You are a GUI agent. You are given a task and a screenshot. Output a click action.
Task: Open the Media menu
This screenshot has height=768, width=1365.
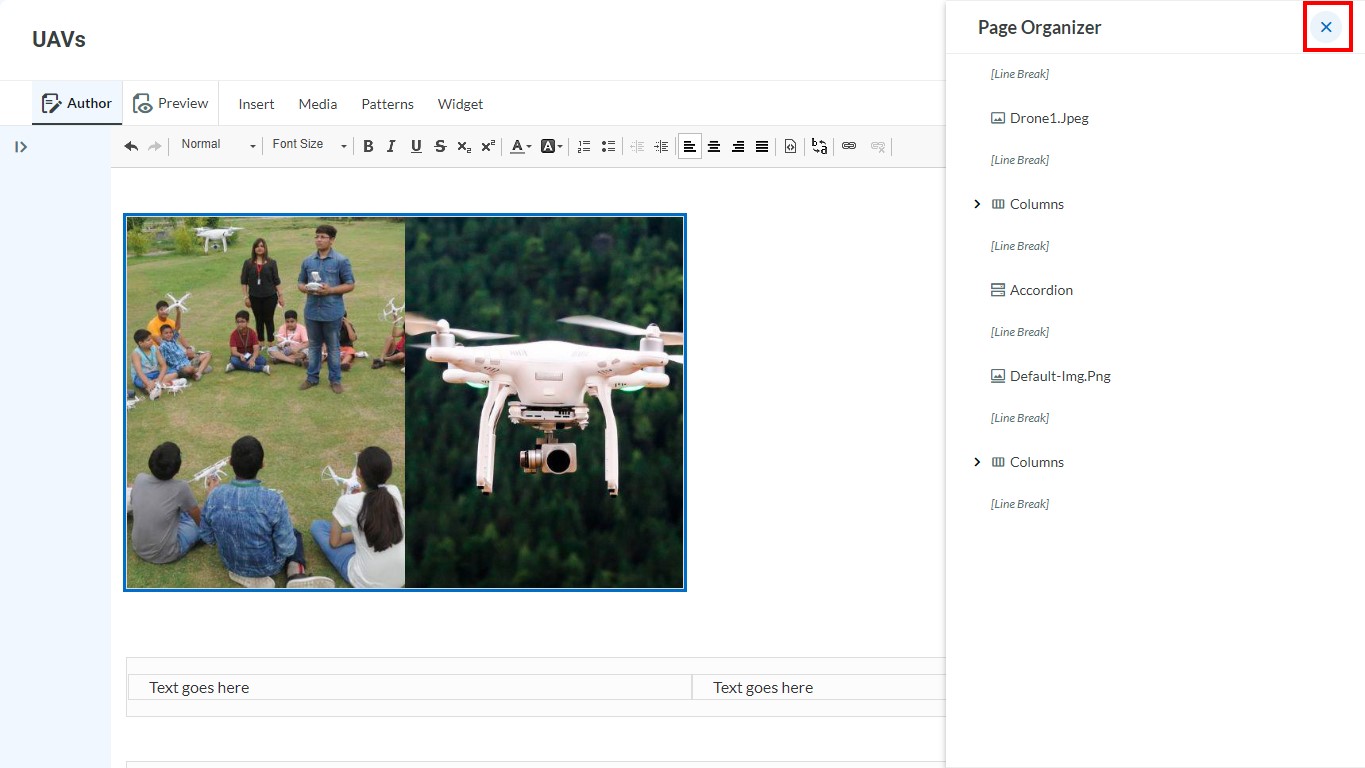318,104
